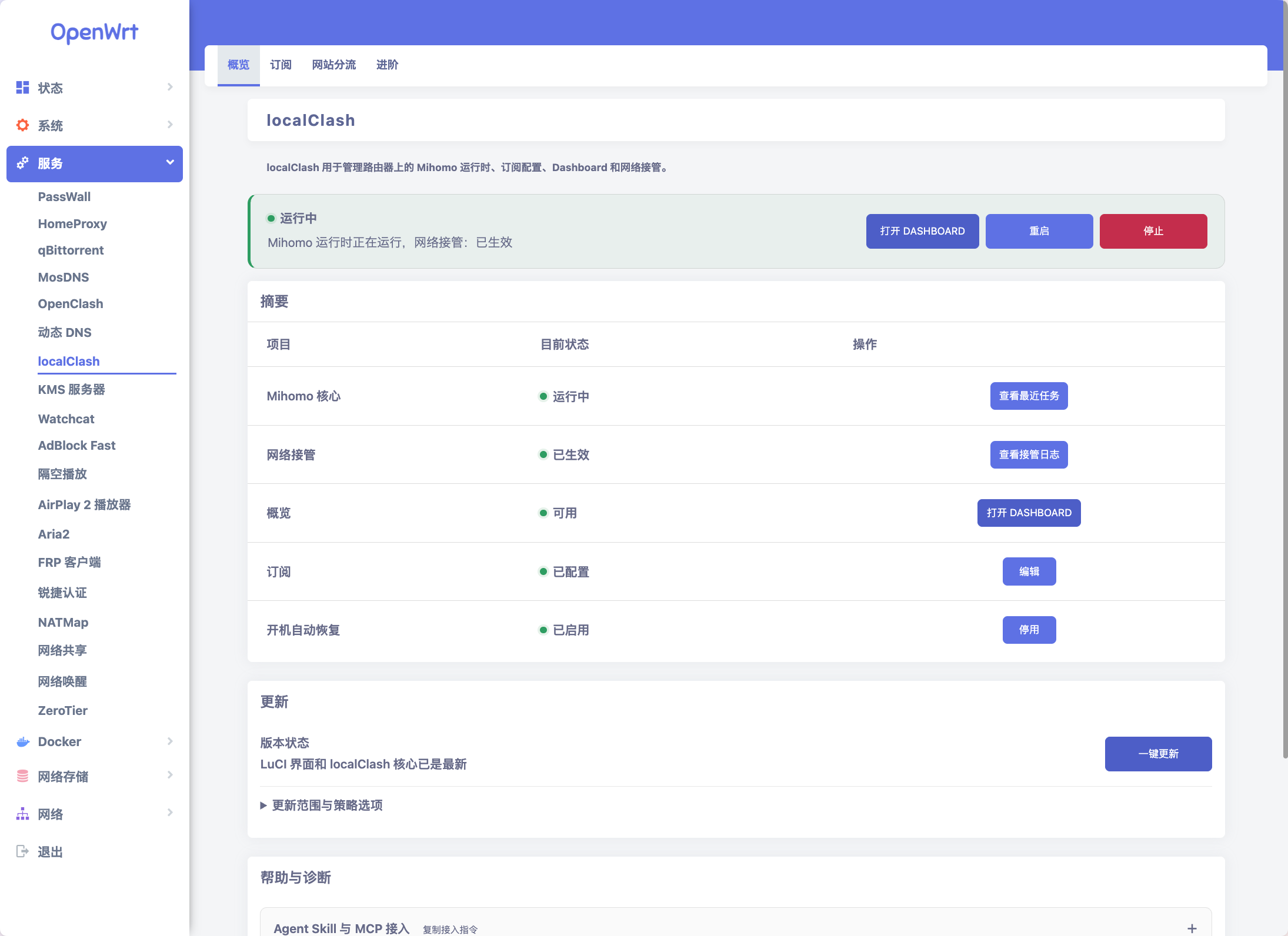Open Dashboard from the running status banner
Viewport: 1288px width, 936px height.
point(922,231)
